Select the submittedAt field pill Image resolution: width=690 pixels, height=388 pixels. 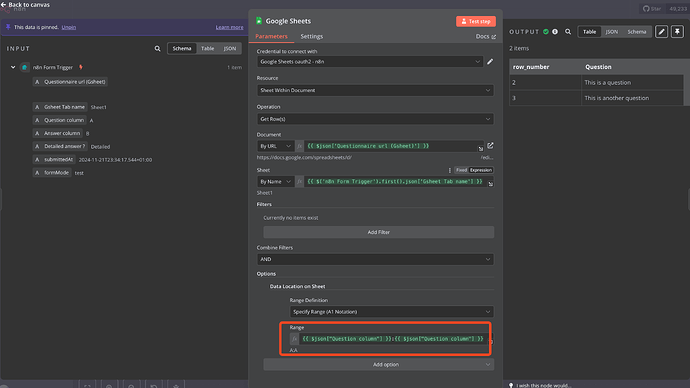[54, 160]
